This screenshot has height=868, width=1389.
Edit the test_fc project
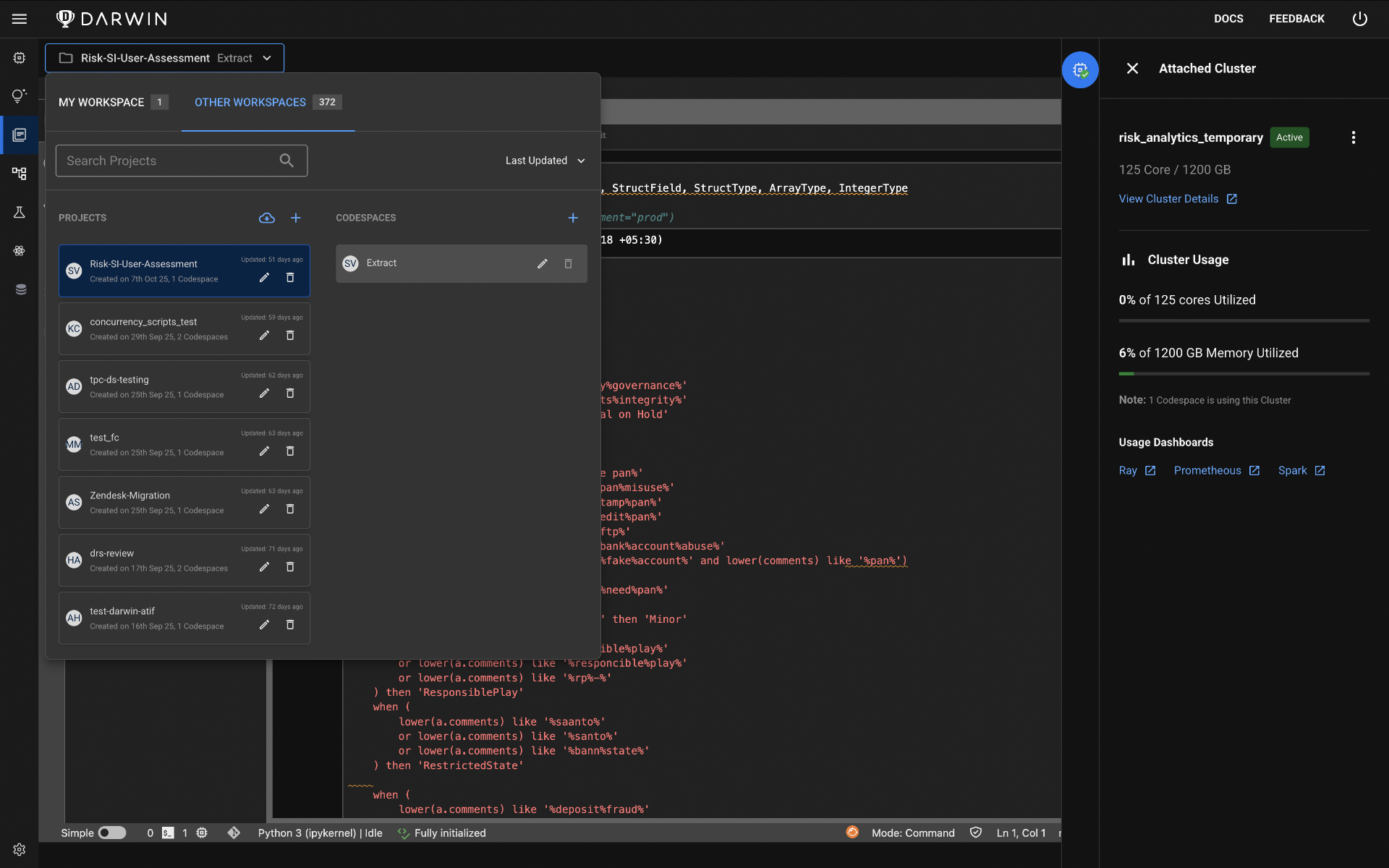pyautogui.click(x=265, y=451)
